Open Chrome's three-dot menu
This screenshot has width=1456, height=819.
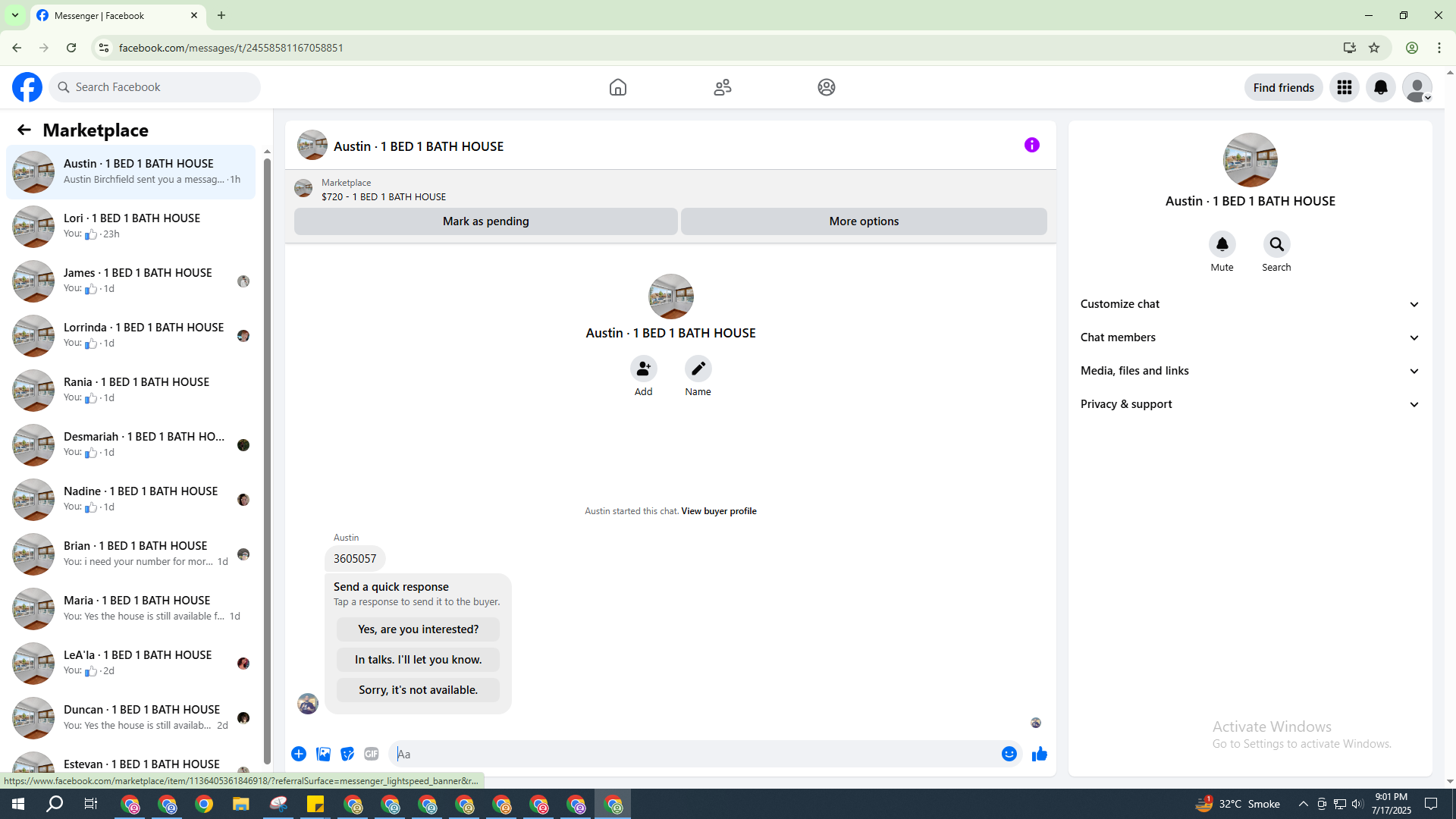click(1439, 48)
